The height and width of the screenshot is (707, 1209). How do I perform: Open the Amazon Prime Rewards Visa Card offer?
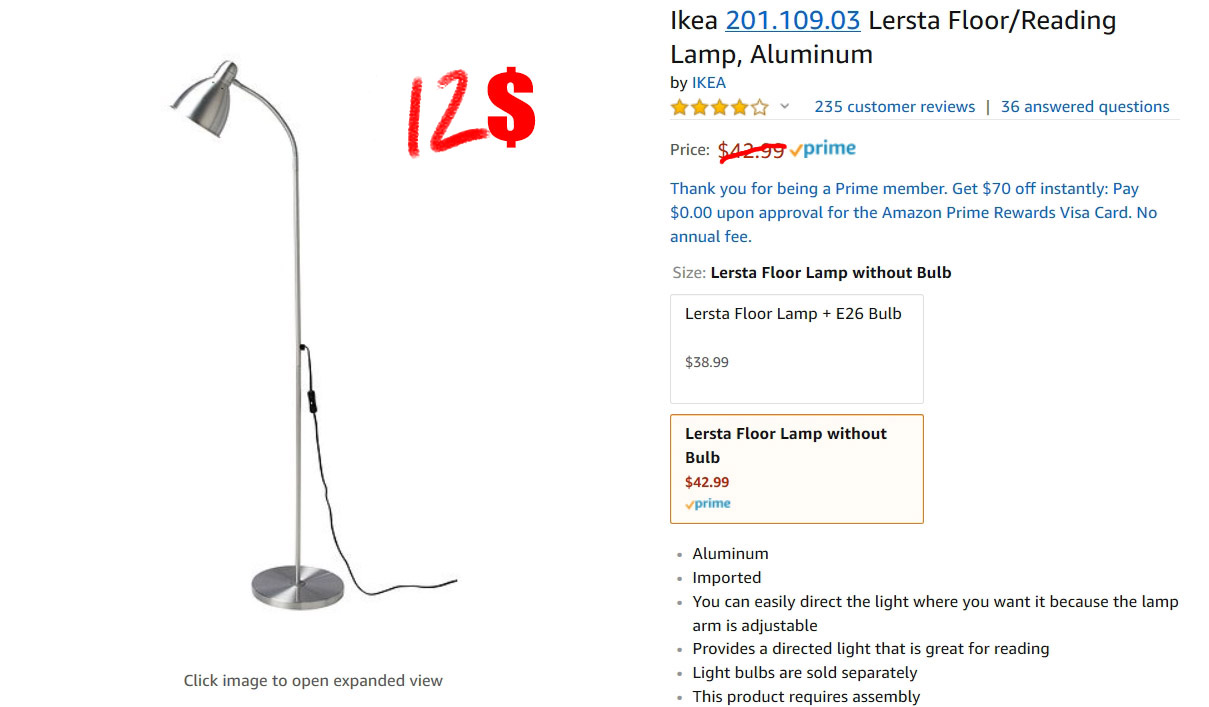click(913, 212)
